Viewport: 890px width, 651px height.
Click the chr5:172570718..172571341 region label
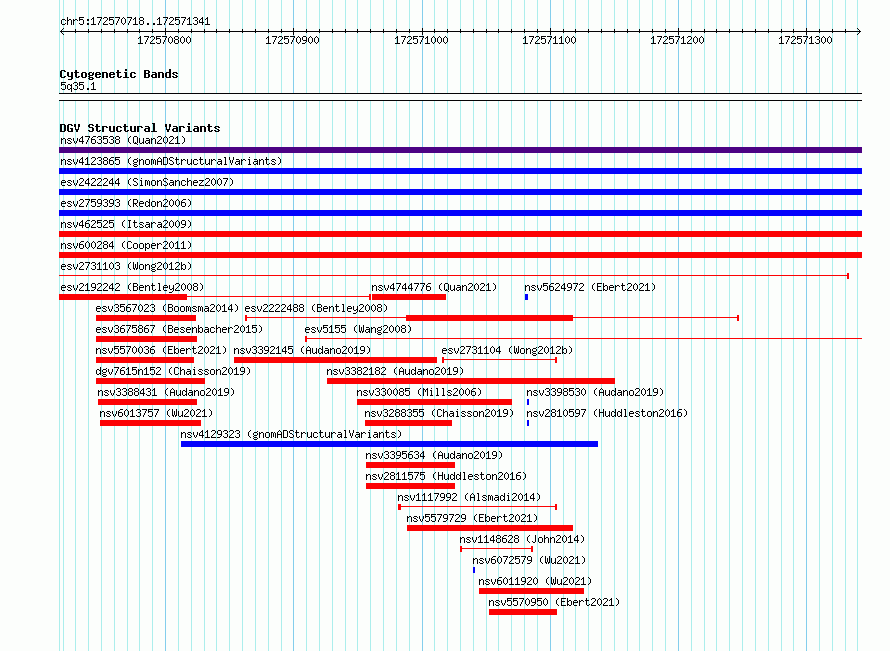(x=135, y=22)
